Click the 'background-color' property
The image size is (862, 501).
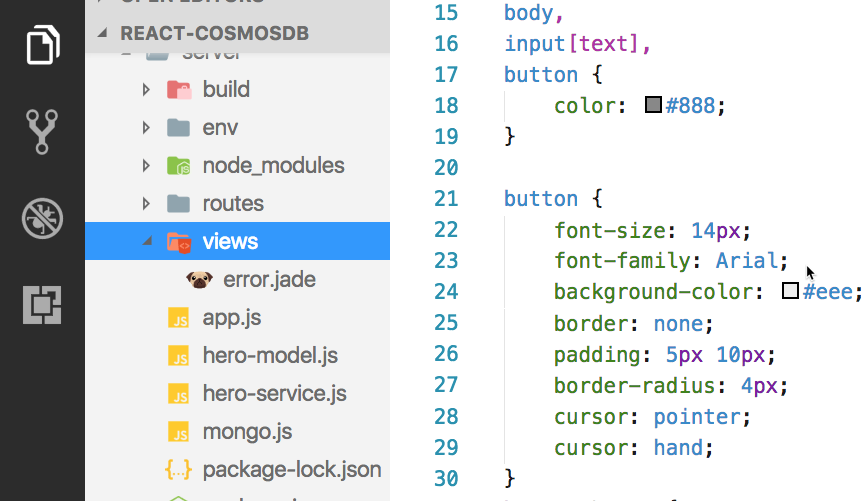[653, 292]
